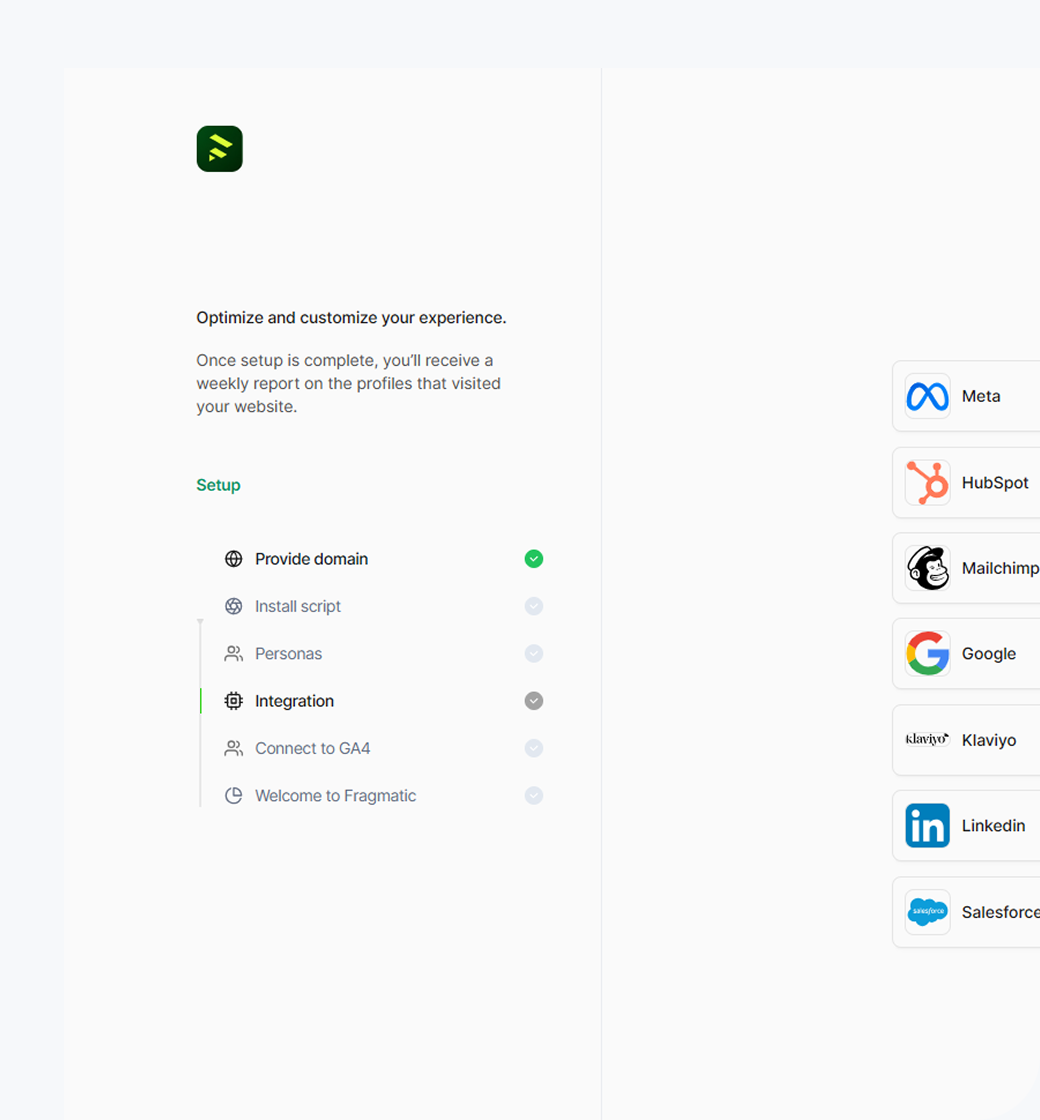Click the Setup heading text
Viewport: 1040px width, 1120px height.
(218, 485)
